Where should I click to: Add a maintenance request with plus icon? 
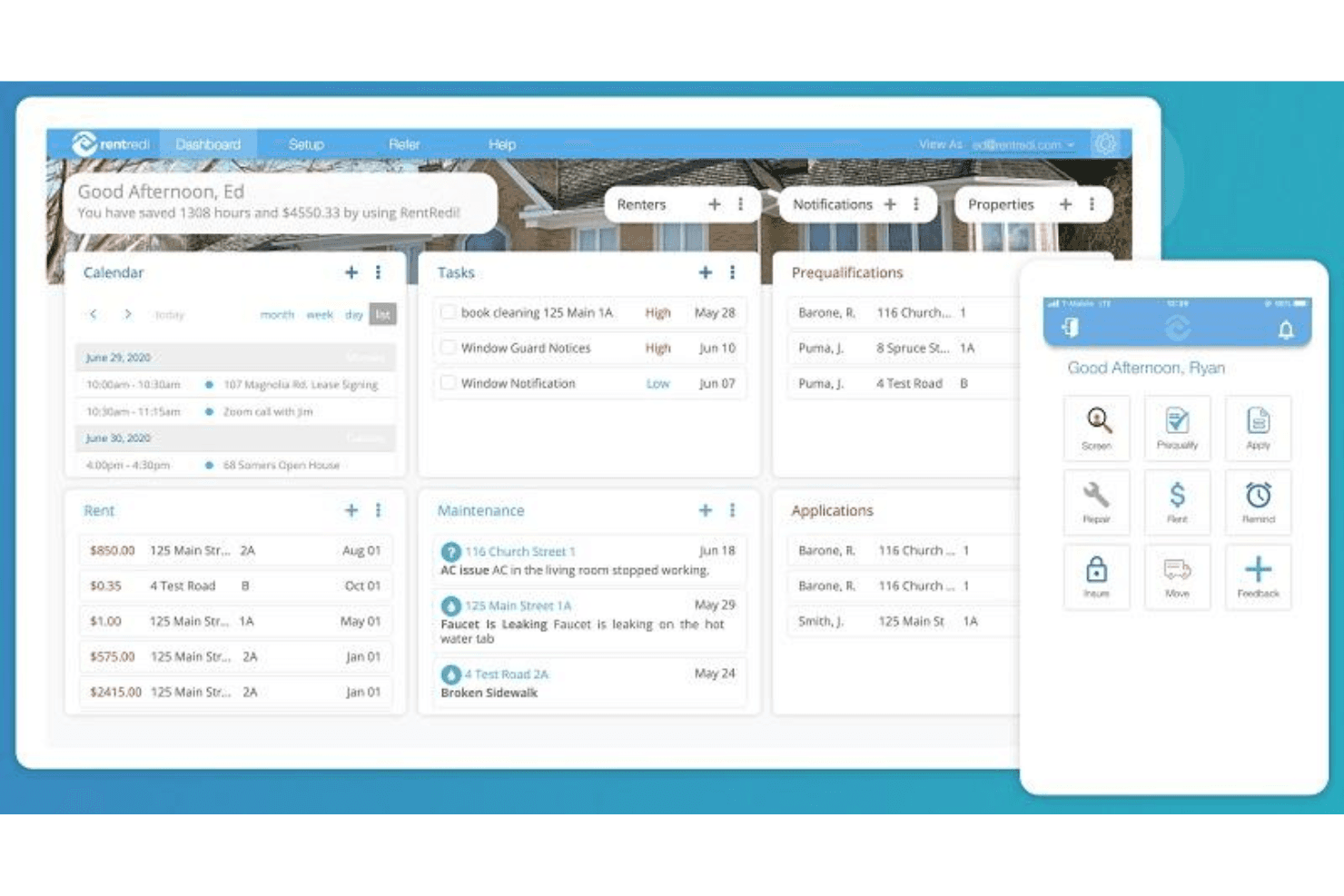tap(706, 510)
